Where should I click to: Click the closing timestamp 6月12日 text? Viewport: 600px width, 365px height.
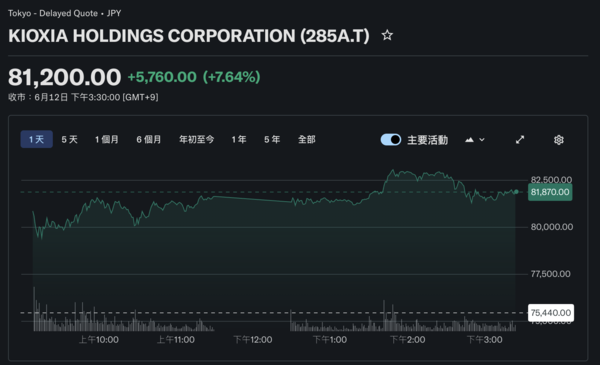83,97
